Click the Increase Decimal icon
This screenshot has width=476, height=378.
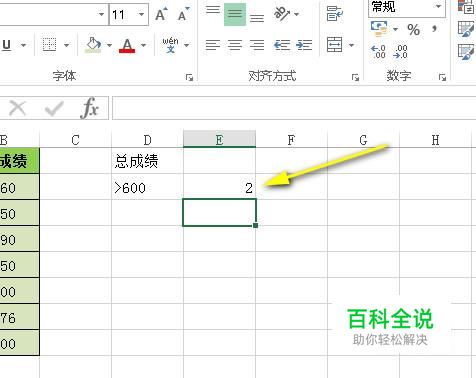378,52
